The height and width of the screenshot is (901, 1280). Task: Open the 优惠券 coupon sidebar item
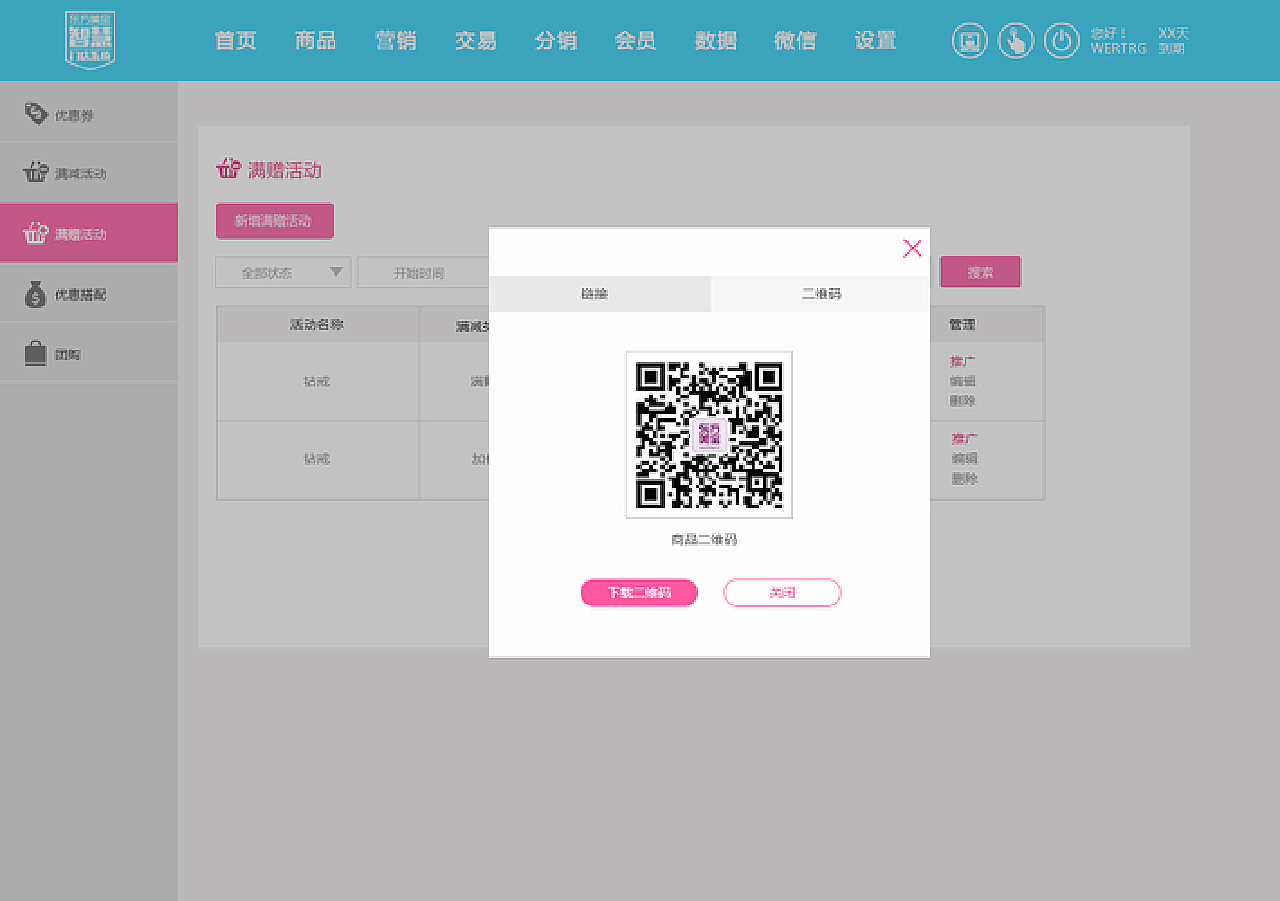click(89, 114)
